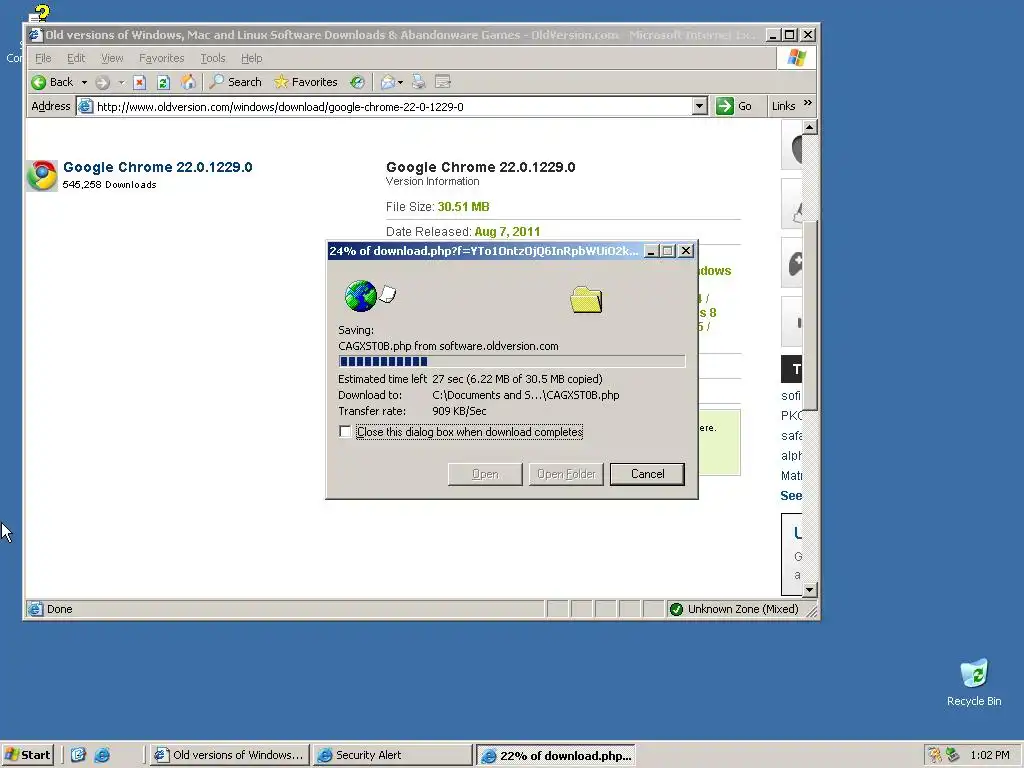Launch Internet Explorer from quick launch
This screenshot has height=768, width=1024.
(x=103, y=755)
